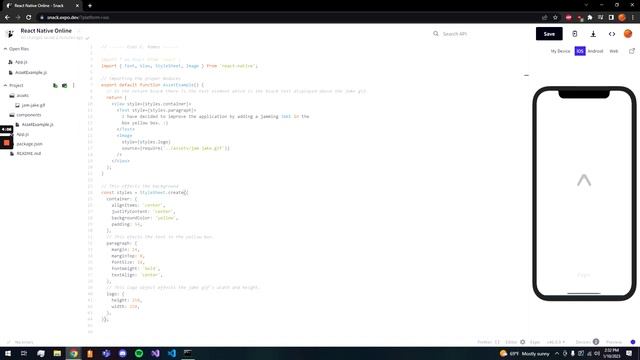
Task: Open a new browser tab
Action: (x=90, y=6)
